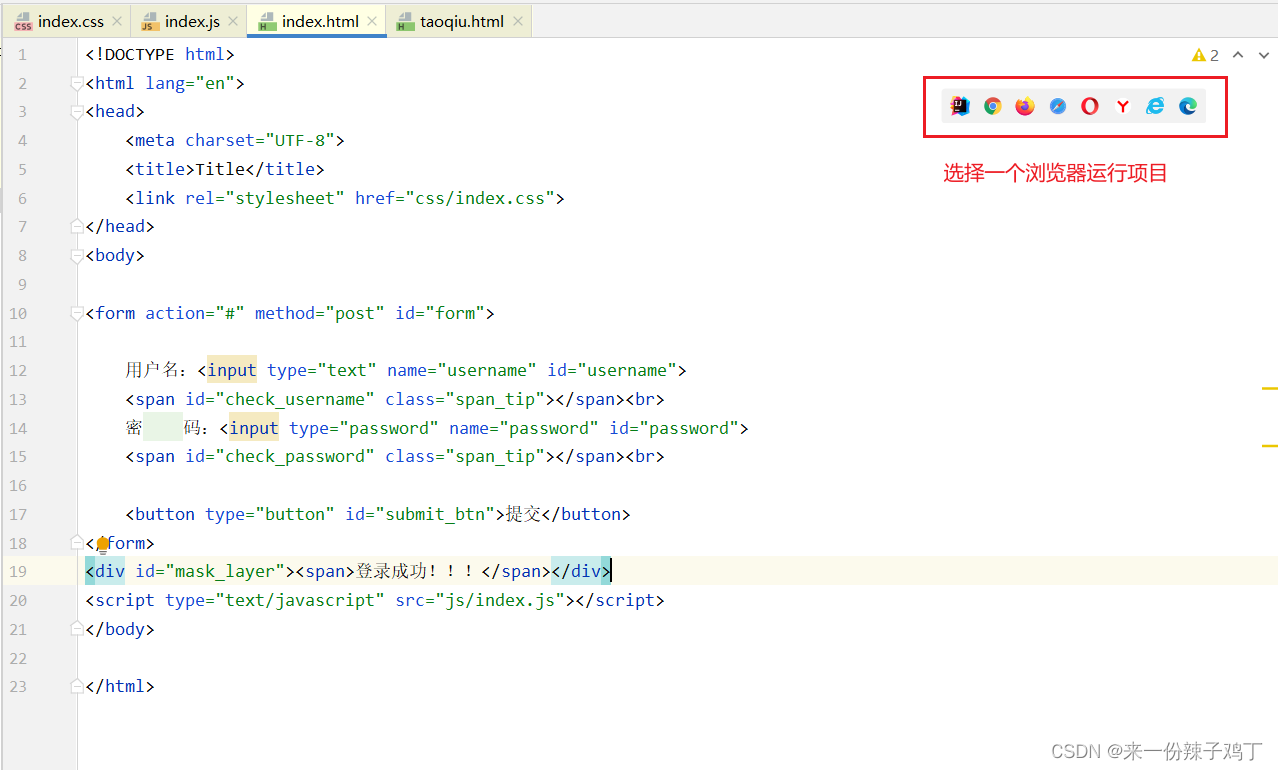Click the HTML file icon on index.html tab
This screenshot has height=770, width=1278.
tap(267, 22)
